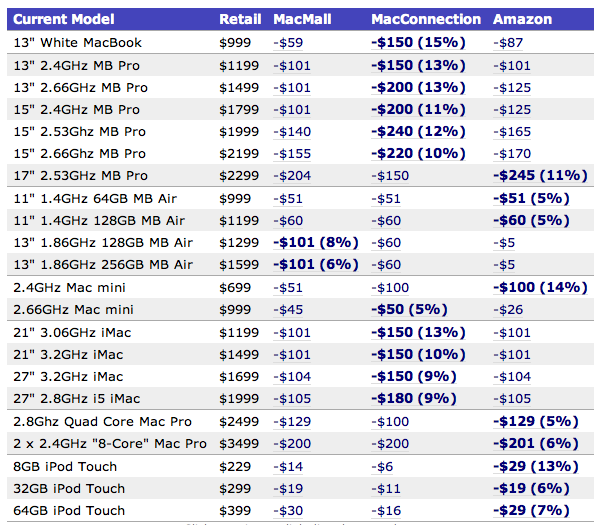Click the MacMall column header
The width and height of the screenshot is (606, 525).
302,19
